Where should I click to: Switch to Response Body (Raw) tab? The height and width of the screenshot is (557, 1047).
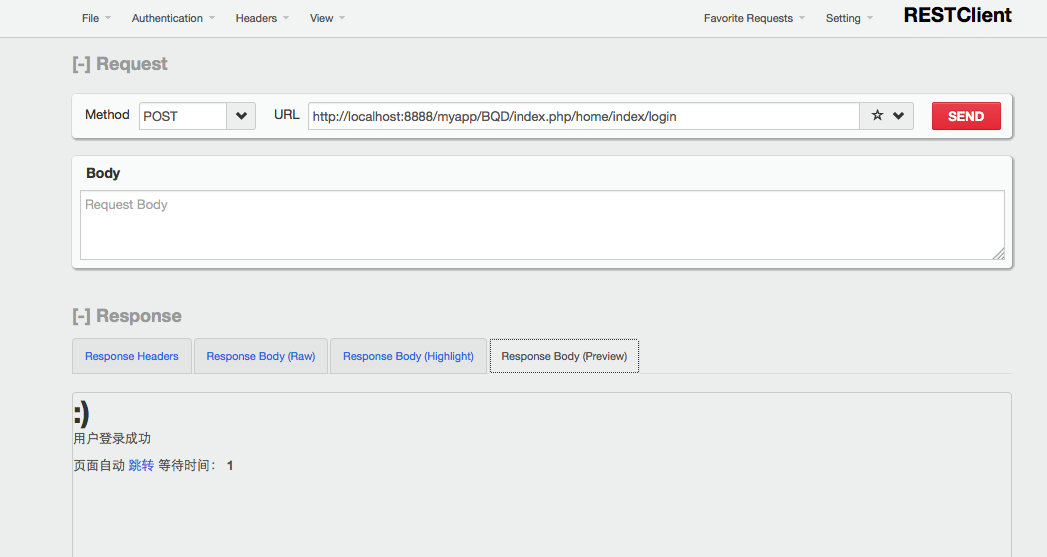(x=260, y=356)
